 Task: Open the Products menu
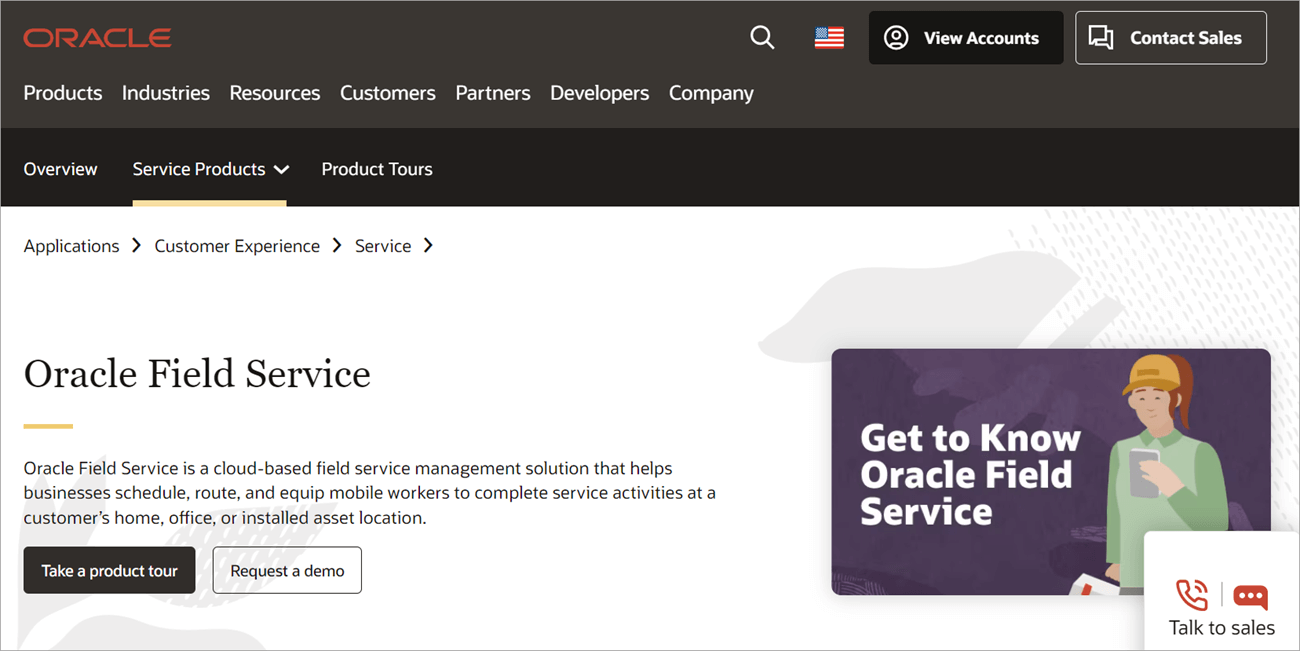coord(63,93)
